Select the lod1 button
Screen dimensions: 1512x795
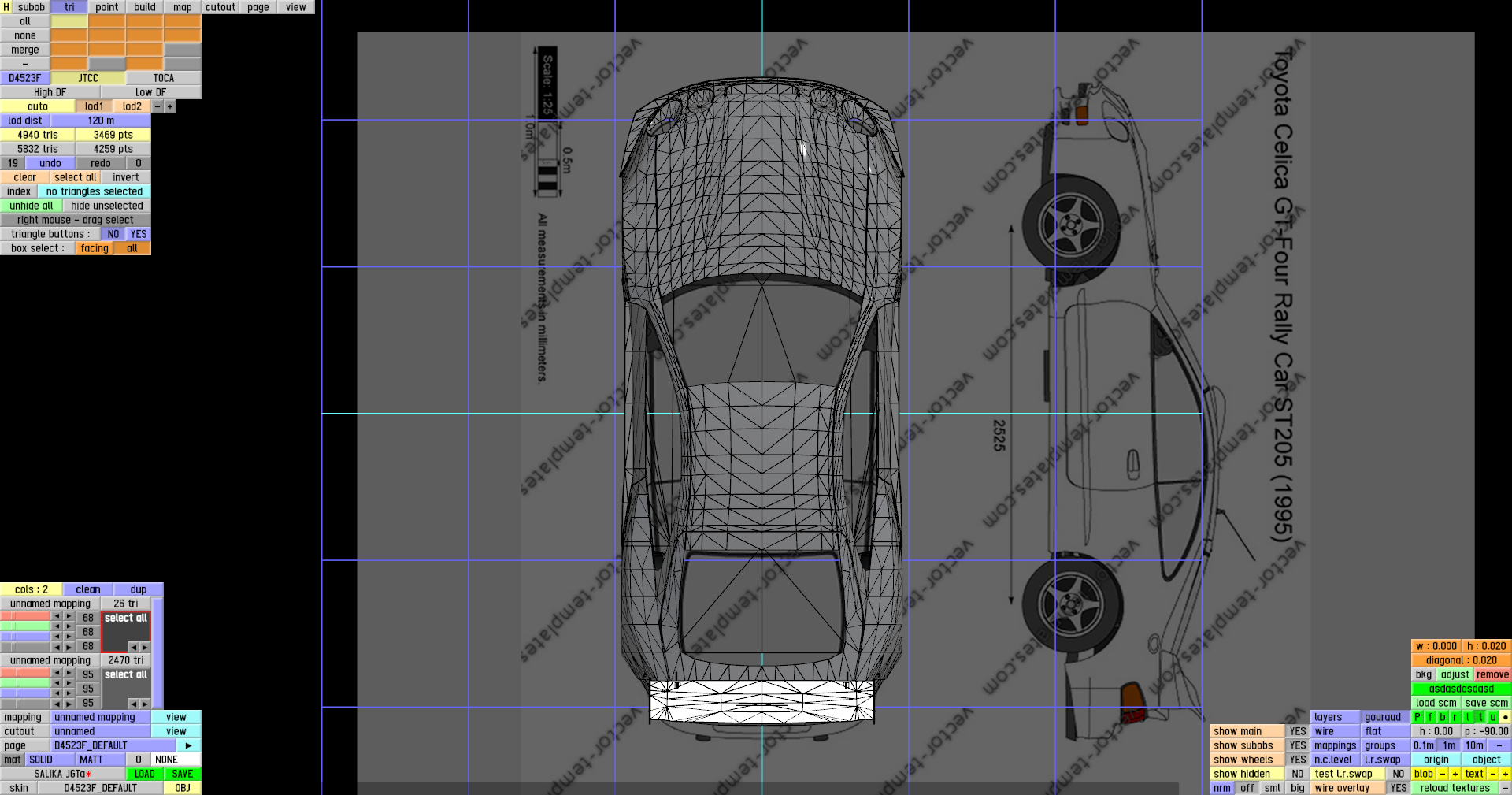94,106
